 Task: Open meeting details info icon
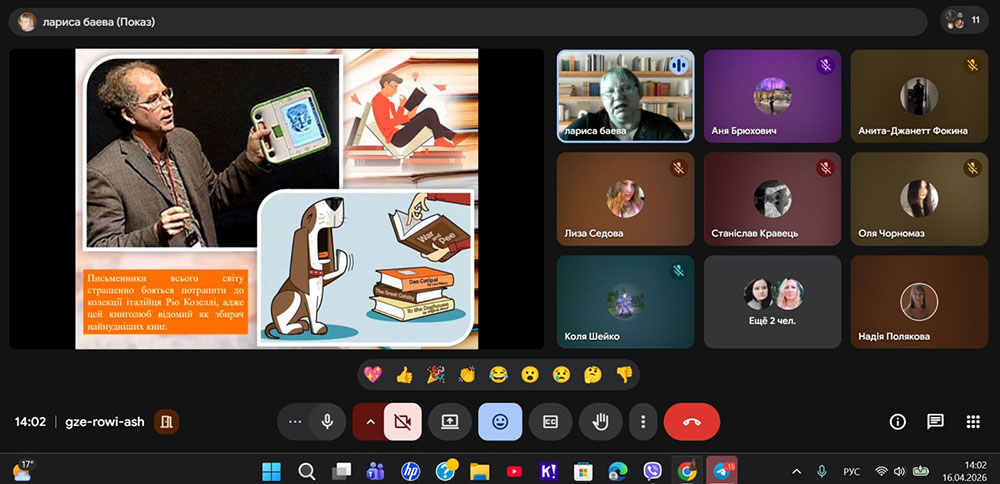(897, 422)
